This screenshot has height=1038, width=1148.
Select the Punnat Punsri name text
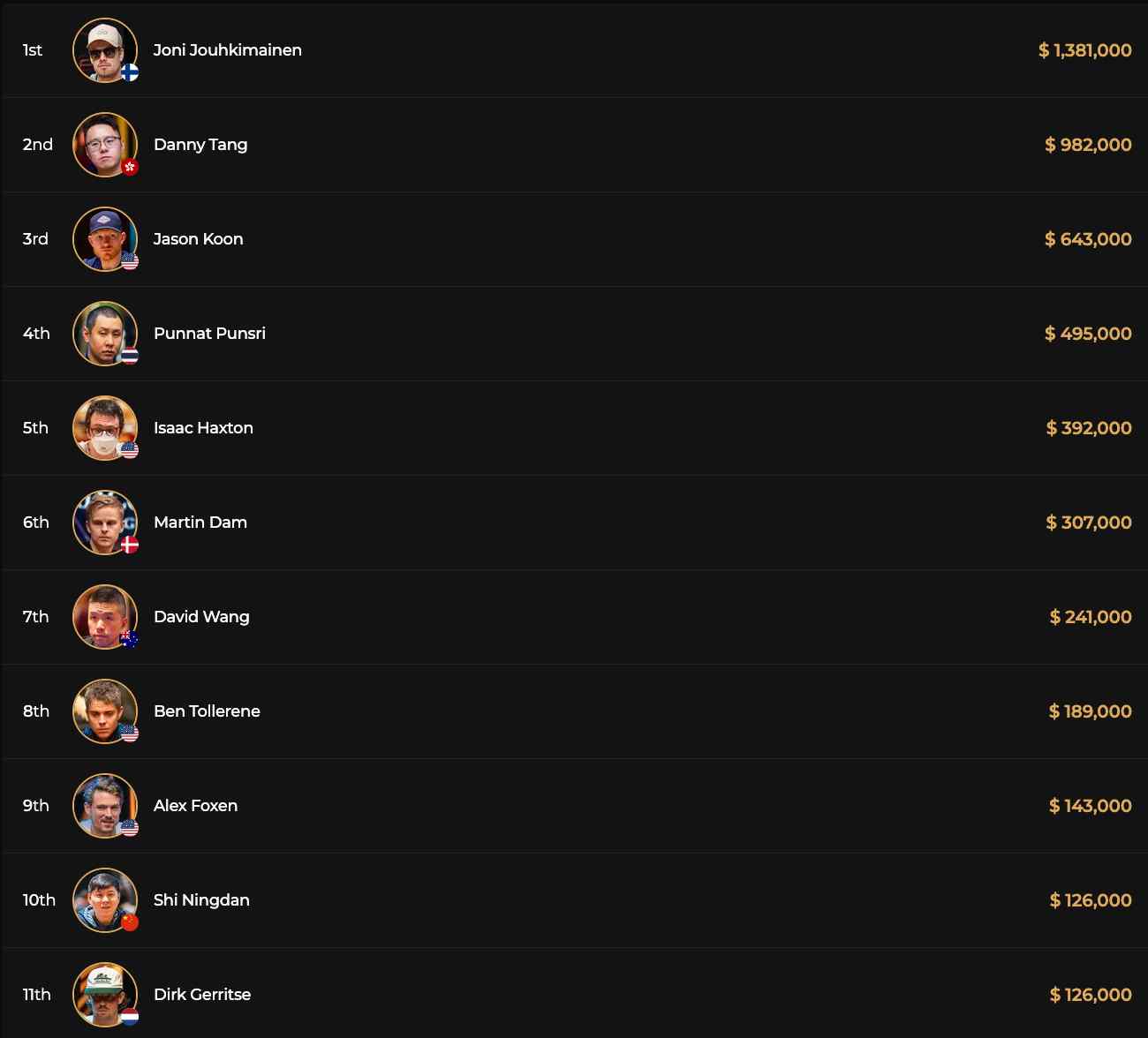(x=209, y=334)
